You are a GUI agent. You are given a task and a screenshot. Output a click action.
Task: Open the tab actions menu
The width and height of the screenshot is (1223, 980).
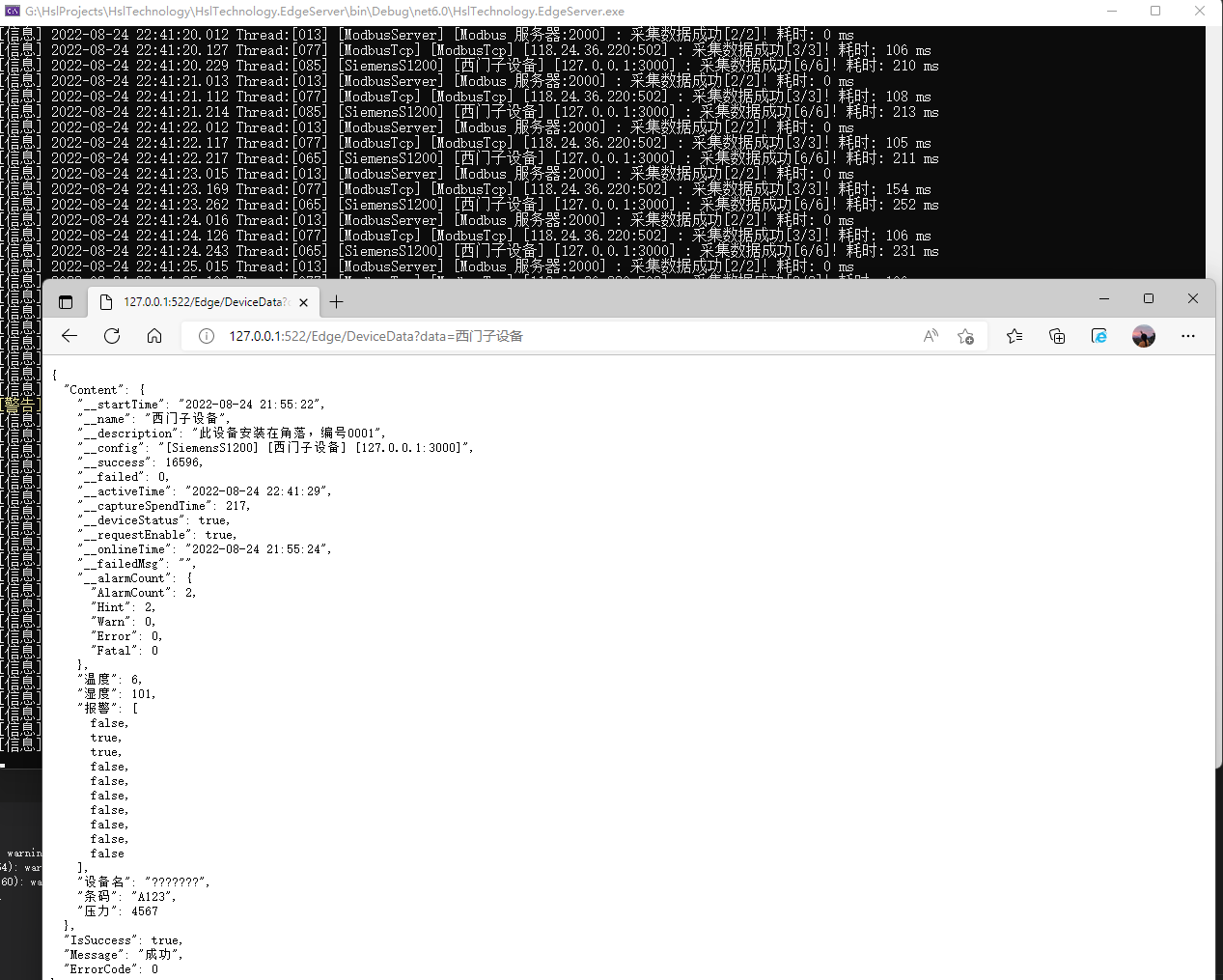tap(66, 302)
